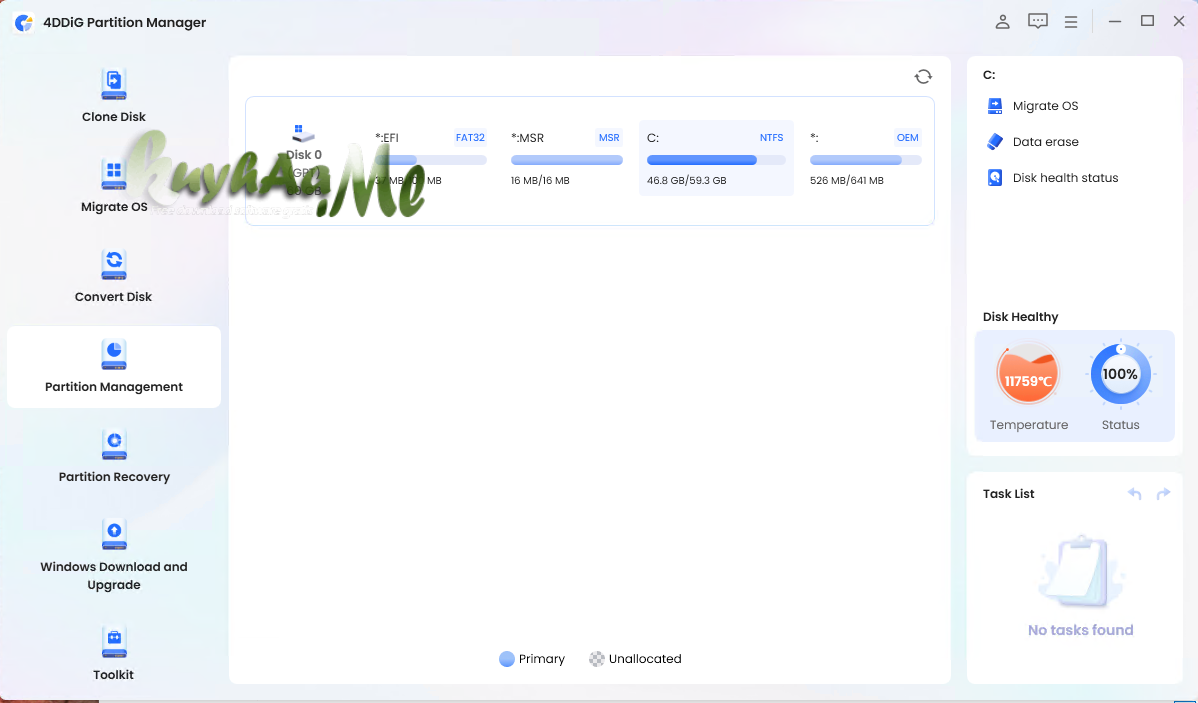
Task: Open the feedback chat icon
Action: coord(1038,21)
